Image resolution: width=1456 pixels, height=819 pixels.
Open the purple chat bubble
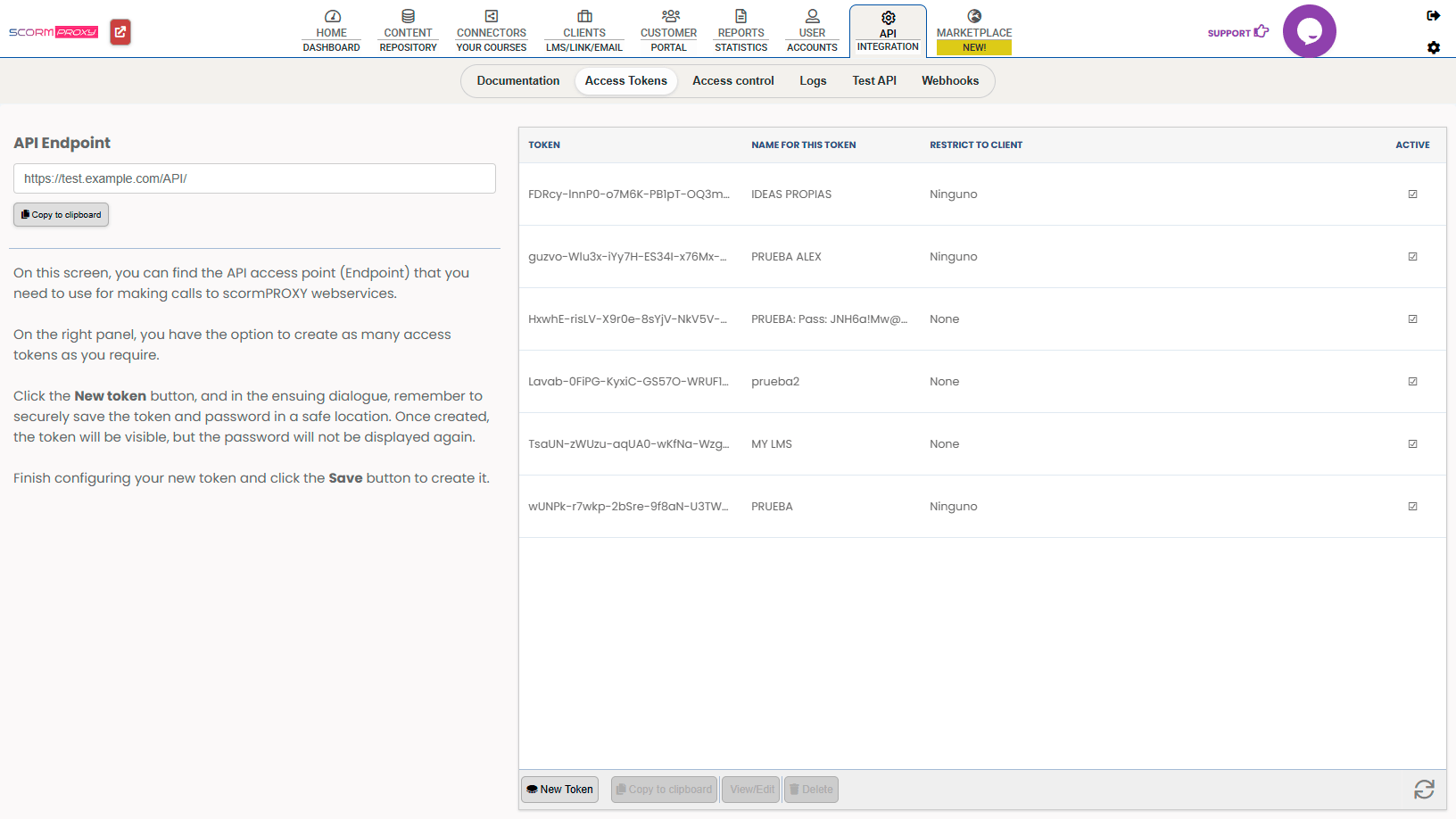click(1309, 31)
